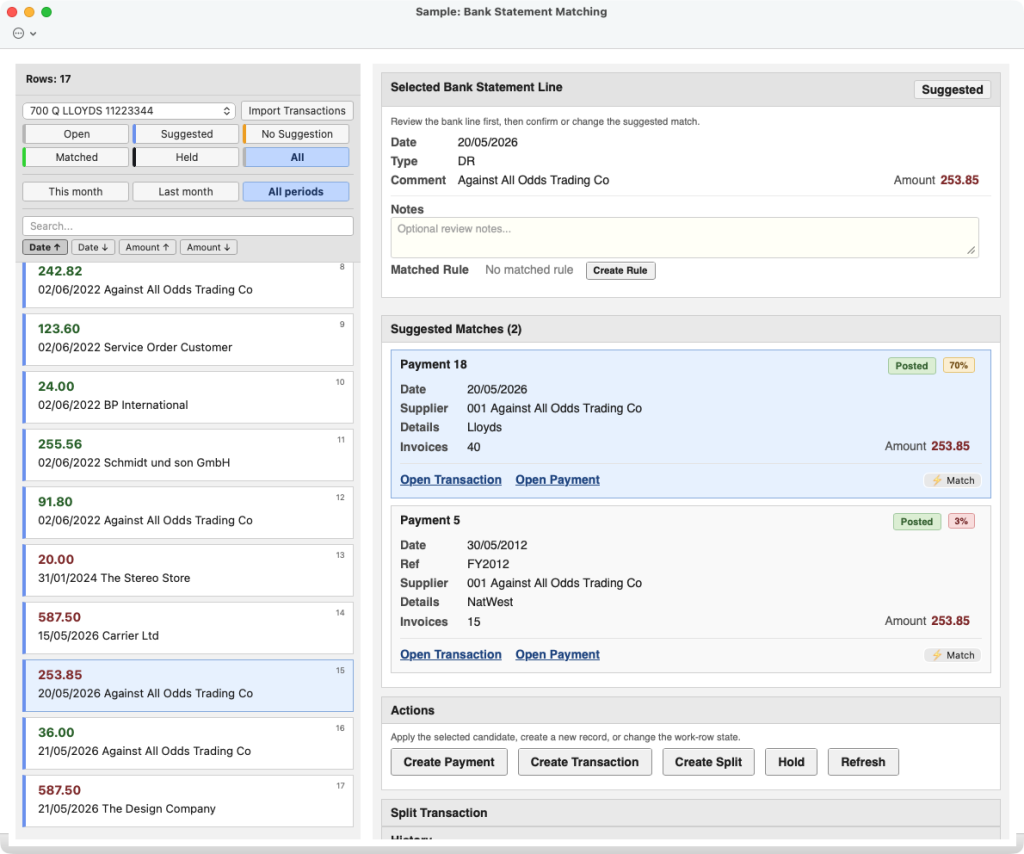Open Transaction link for Payment 18

(451, 480)
